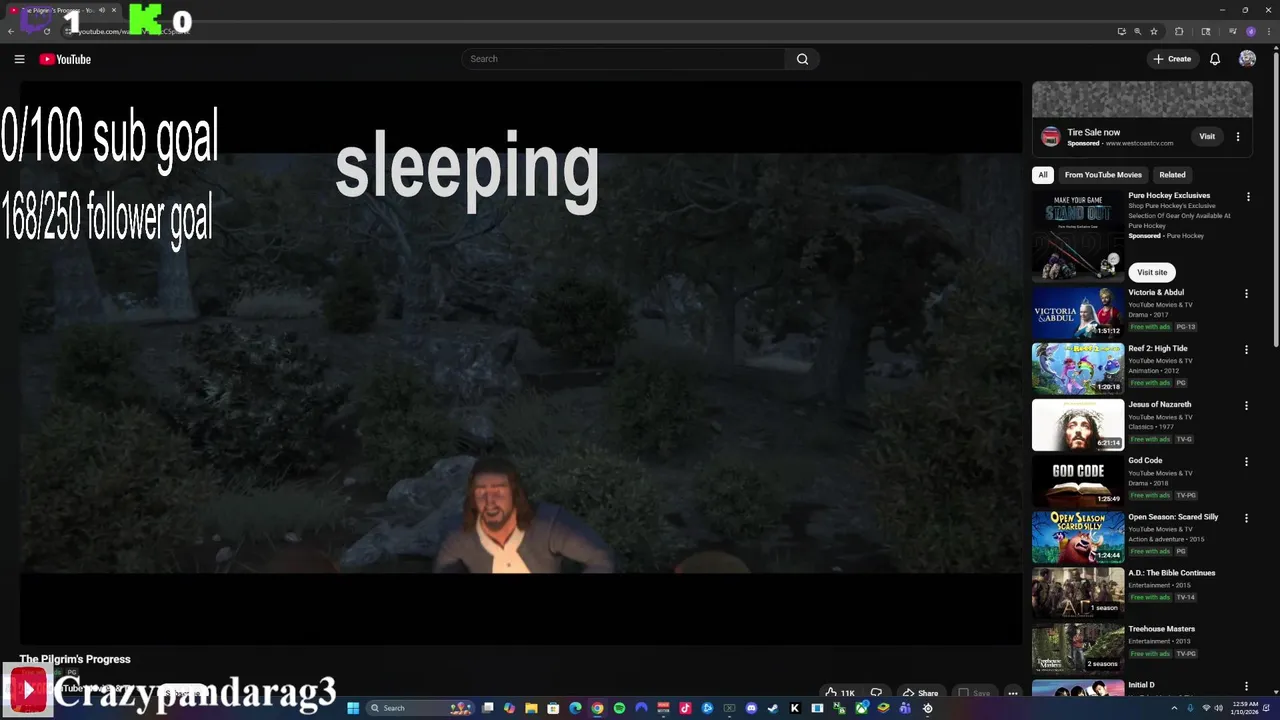
Task: Visit the Tire Sale now ad
Action: point(1207,136)
